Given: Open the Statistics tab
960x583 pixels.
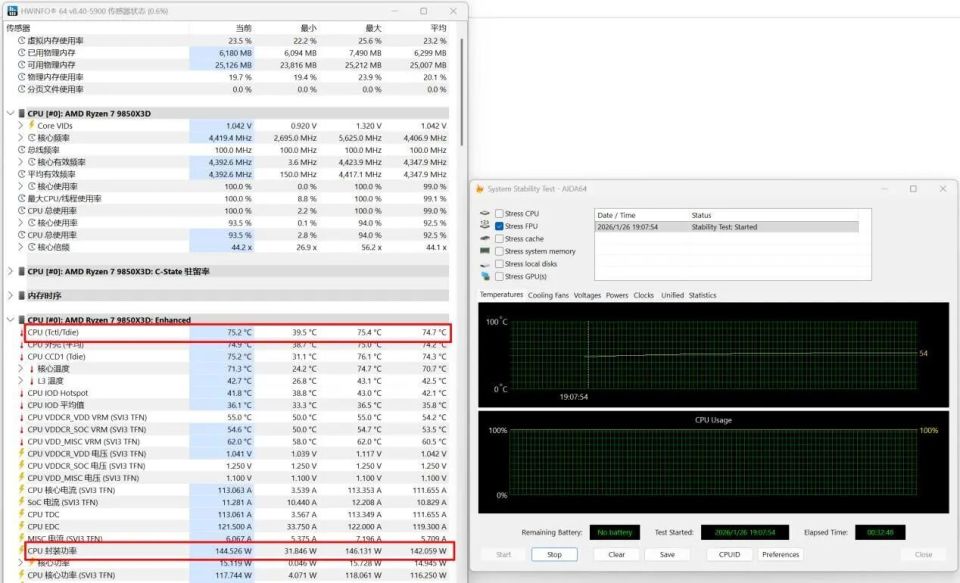Looking at the screenshot, I should coord(702,295).
